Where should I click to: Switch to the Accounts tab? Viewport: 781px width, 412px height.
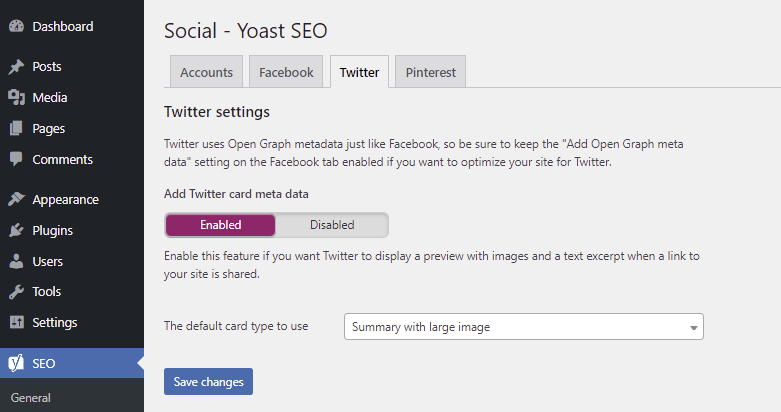pyautogui.click(x=207, y=72)
